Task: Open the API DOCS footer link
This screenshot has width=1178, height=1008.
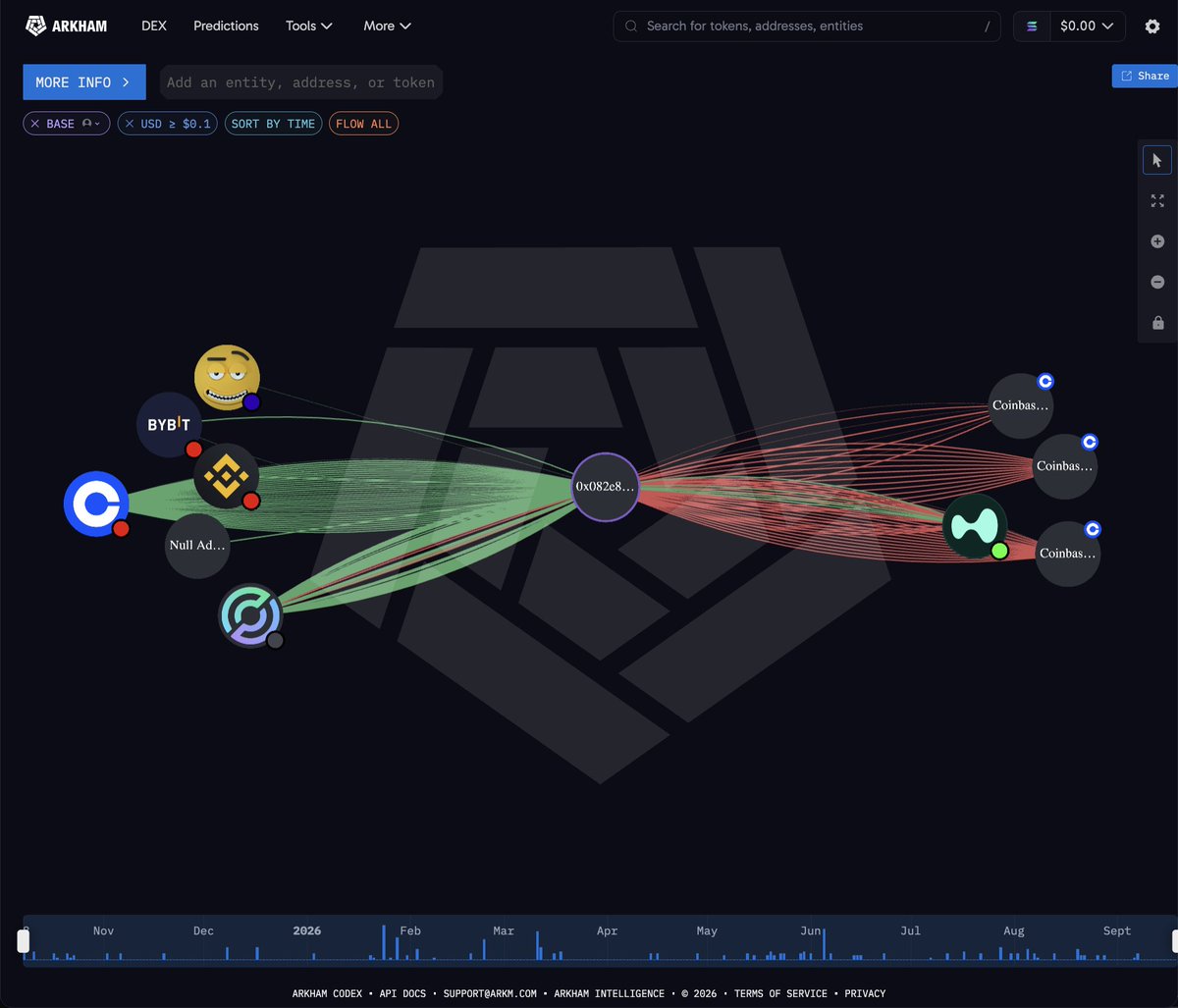Action: pos(402,993)
